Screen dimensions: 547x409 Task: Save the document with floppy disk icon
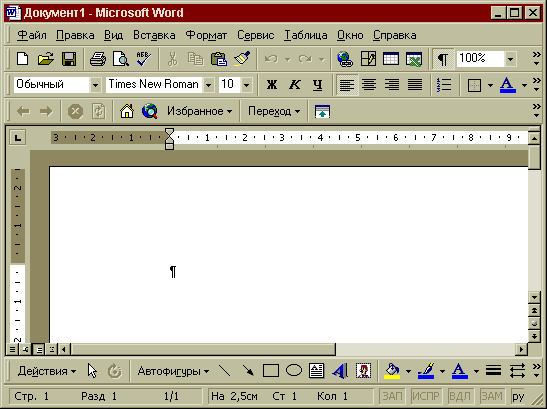(69, 59)
